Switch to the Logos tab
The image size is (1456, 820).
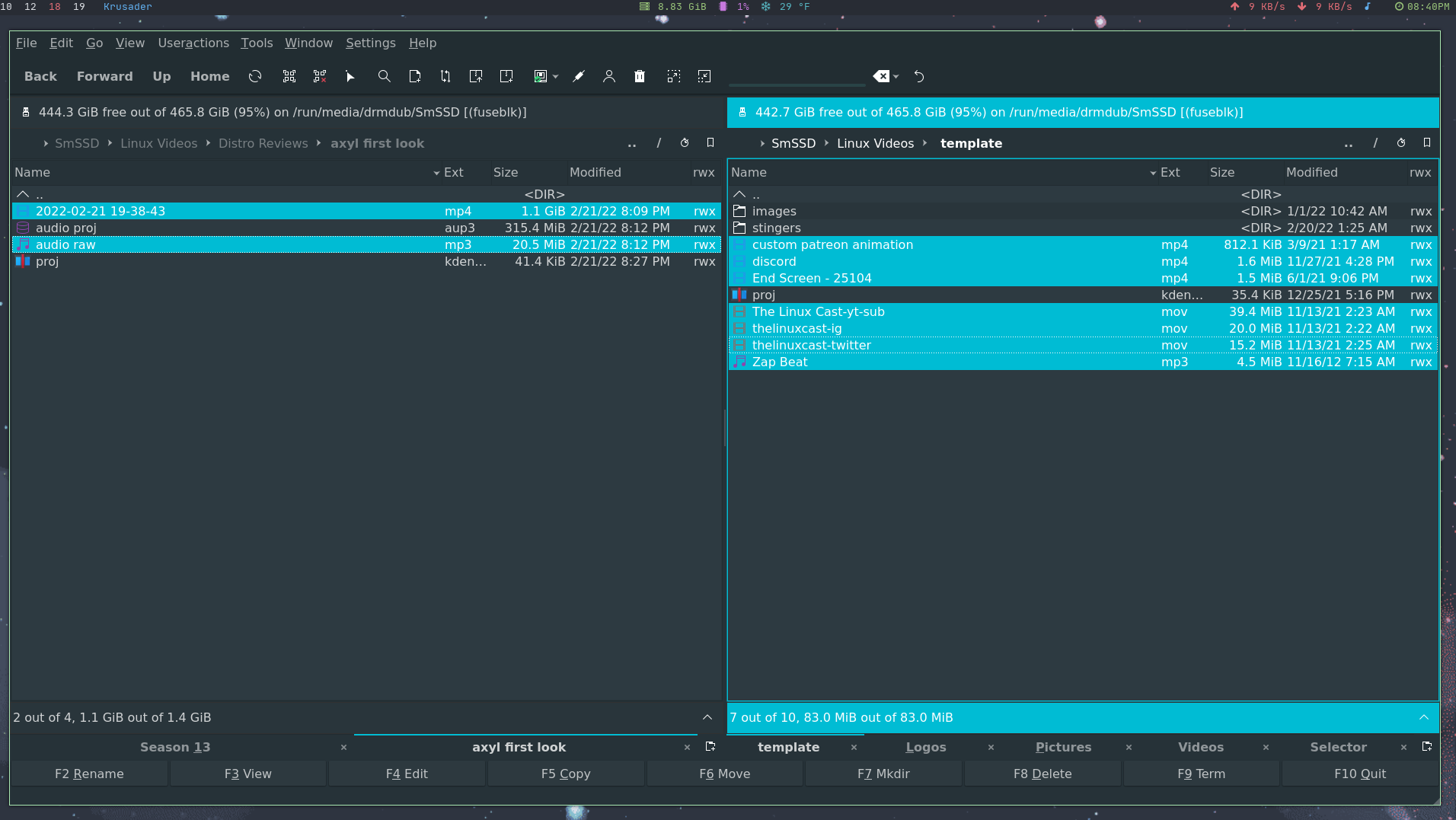point(925,747)
